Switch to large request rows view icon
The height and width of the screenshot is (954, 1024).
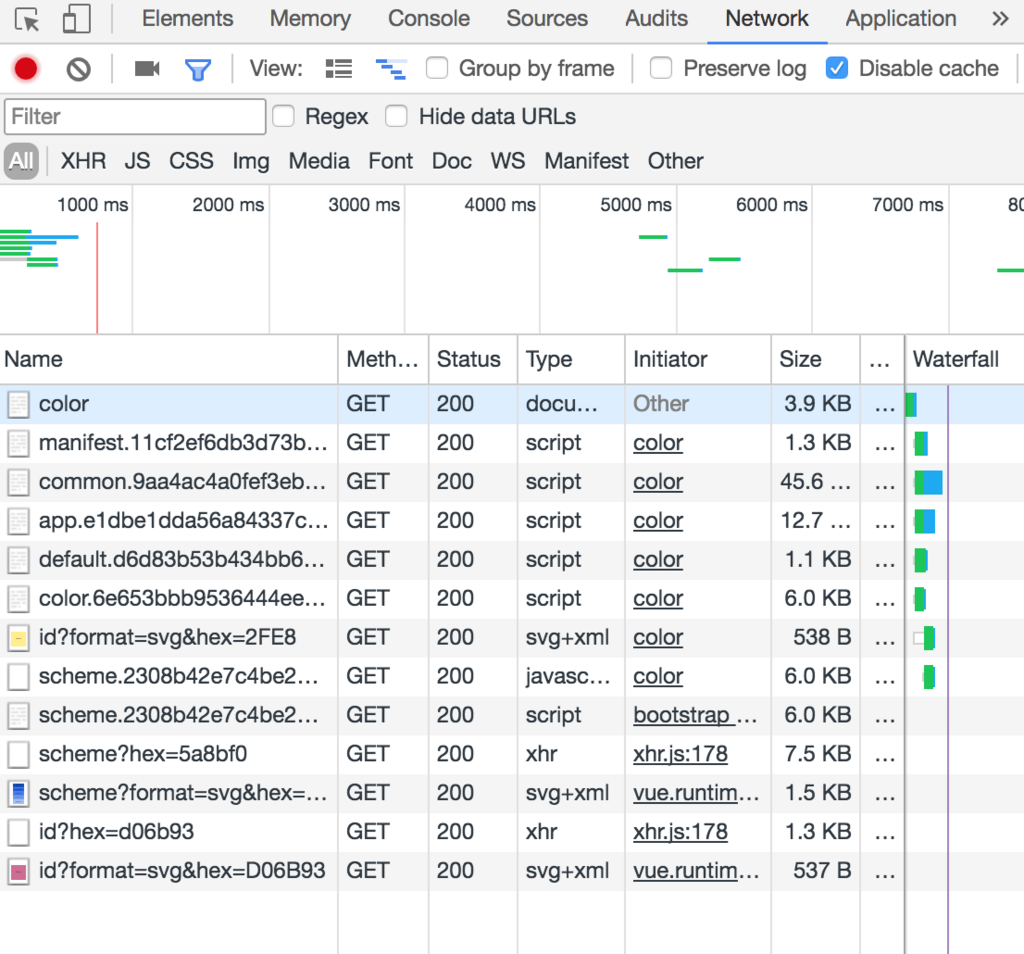click(339, 69)
